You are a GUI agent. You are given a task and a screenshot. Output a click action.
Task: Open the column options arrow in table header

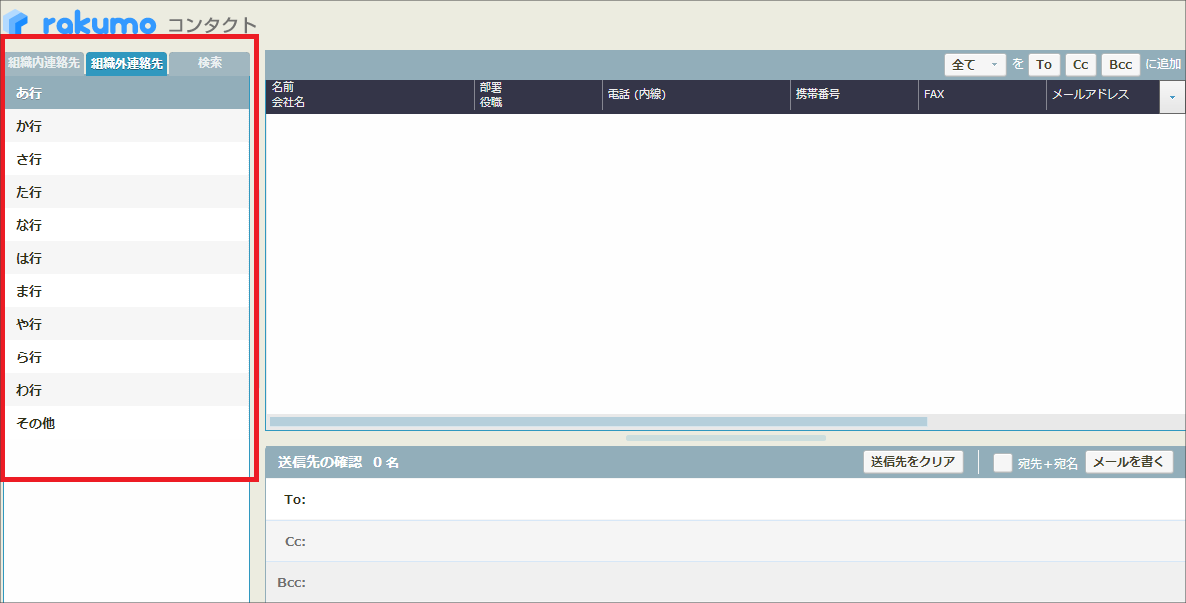click(x=1172, y=97)
